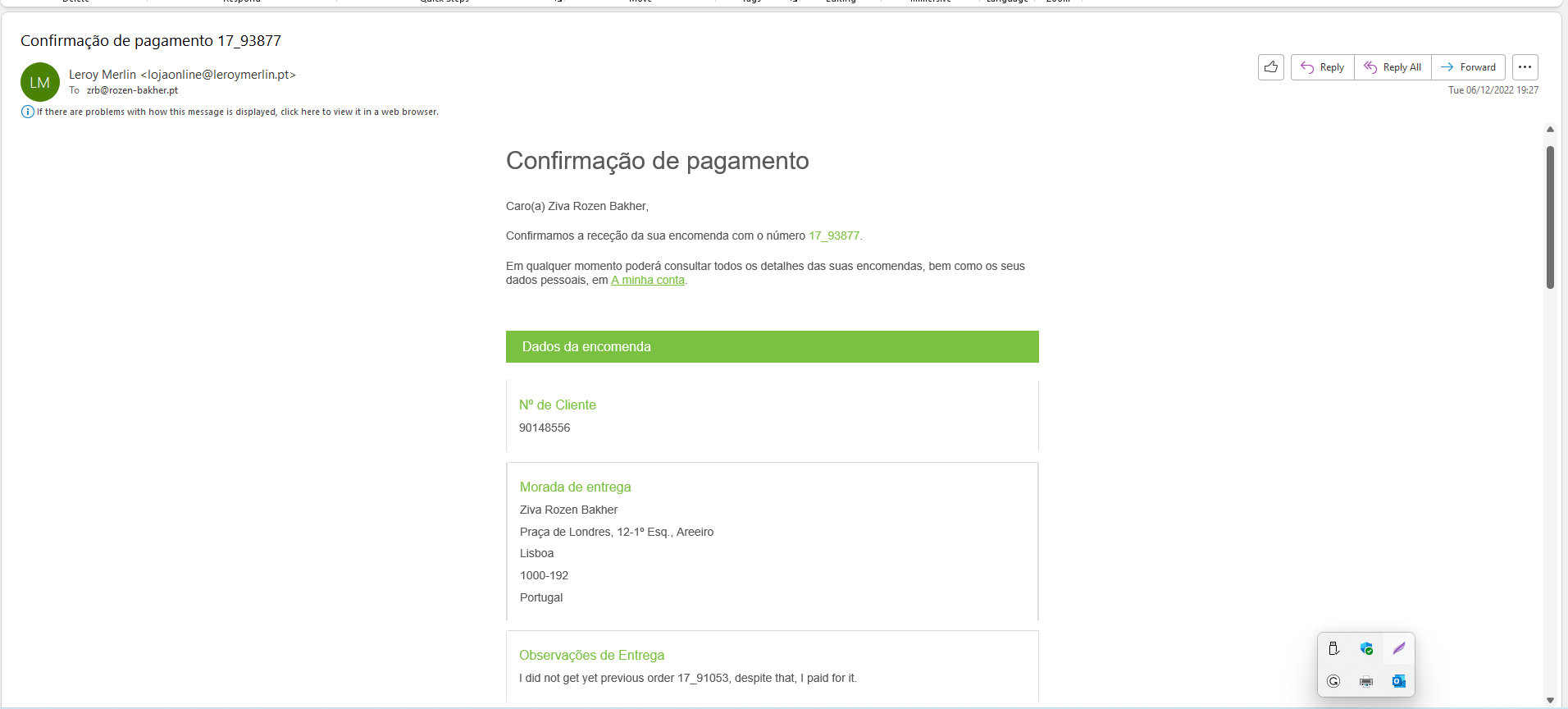Click the purple feather tray icon
Screen dimensions: 1568x709
[x=1399, y=648]
